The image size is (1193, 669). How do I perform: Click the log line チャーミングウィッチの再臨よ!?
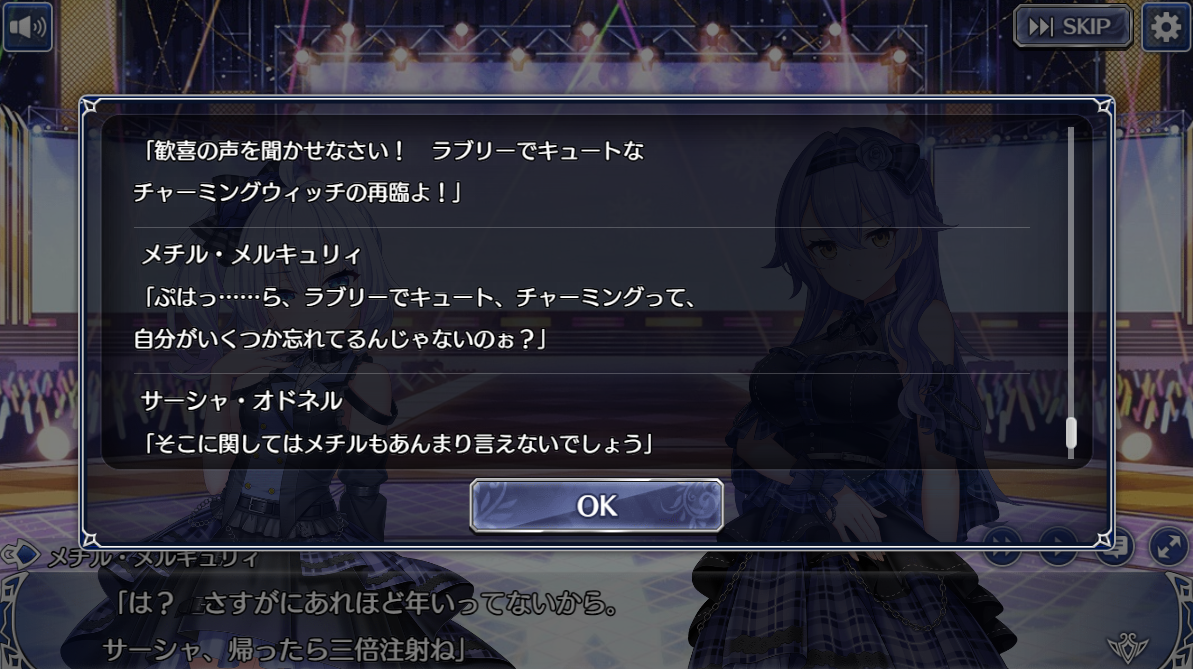297,193
